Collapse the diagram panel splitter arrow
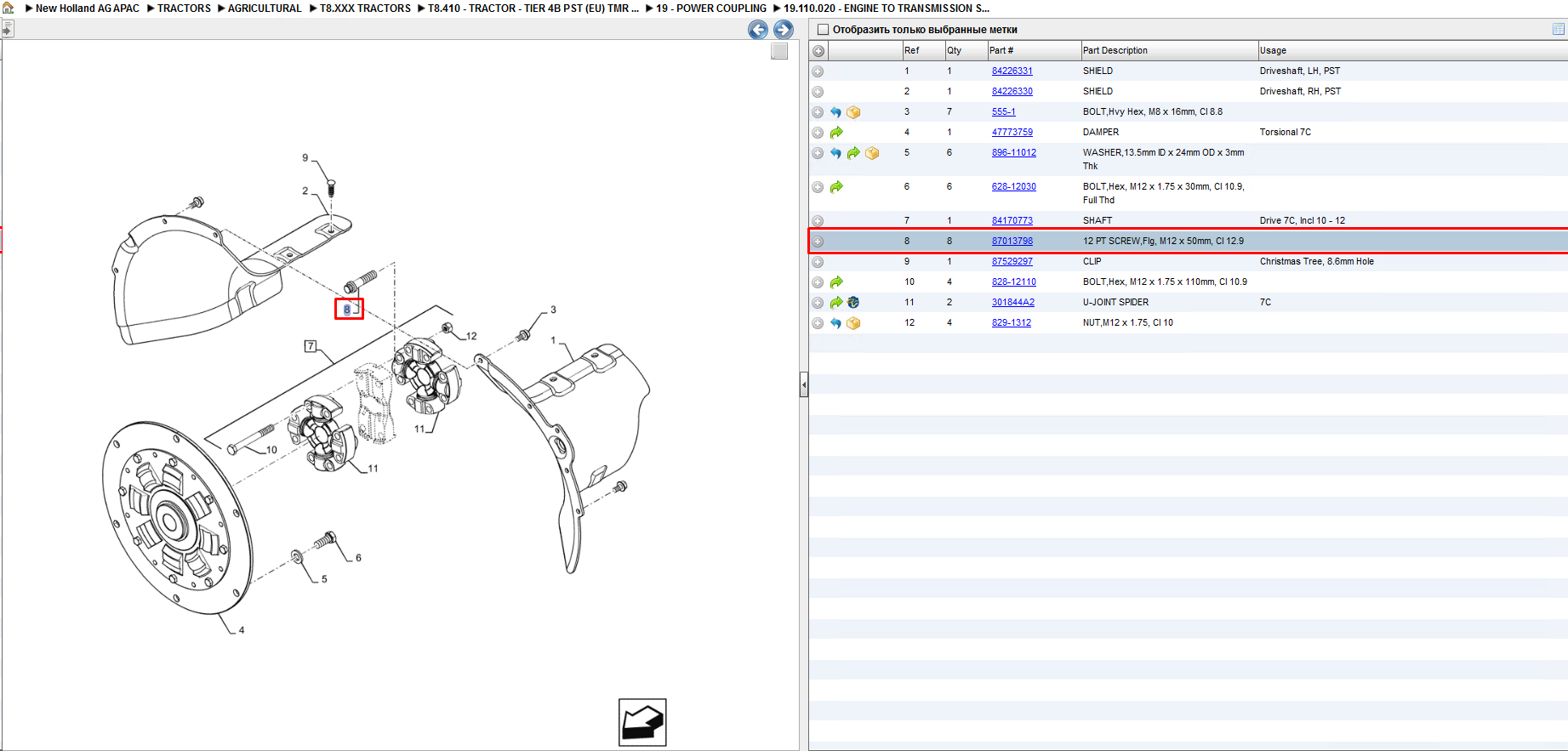1568x751 pixels. (803, 385)
